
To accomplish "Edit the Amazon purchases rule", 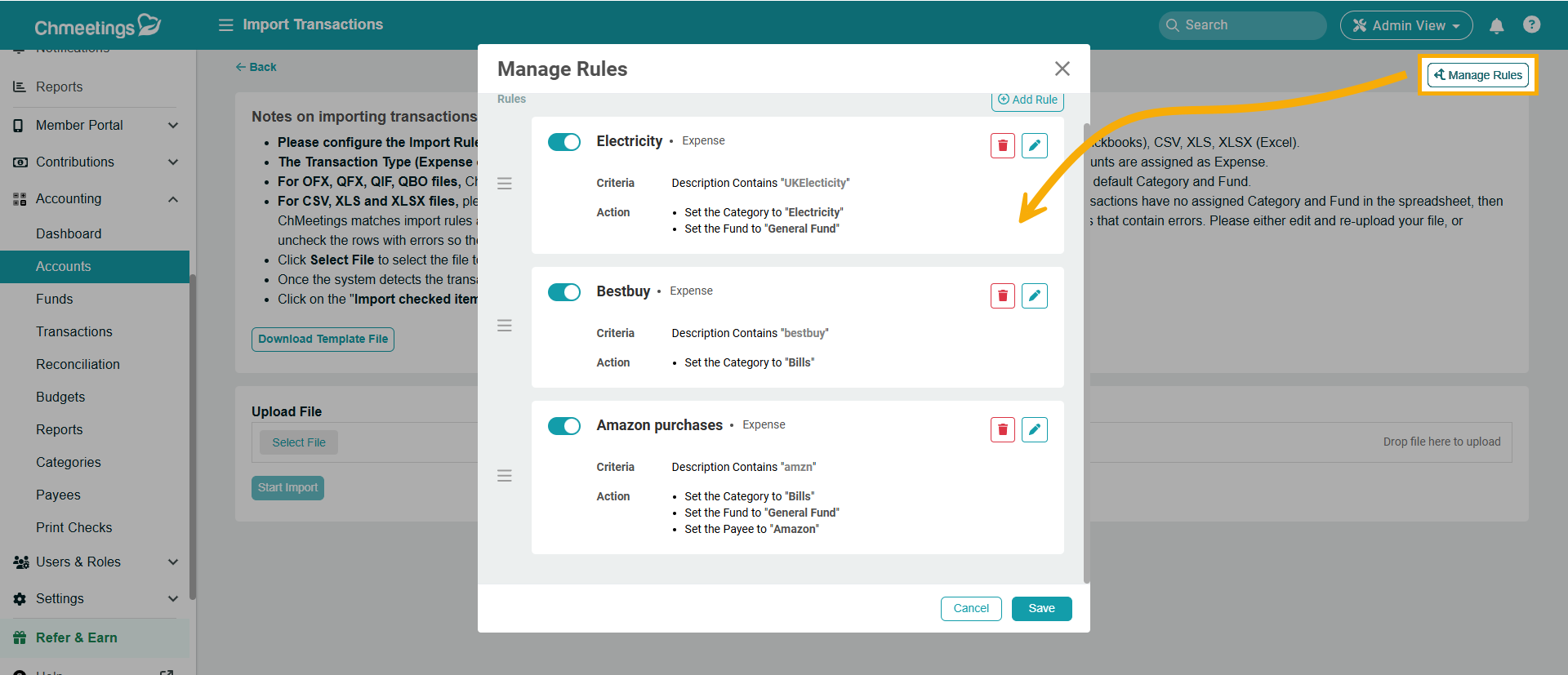I will [1035, 429].
